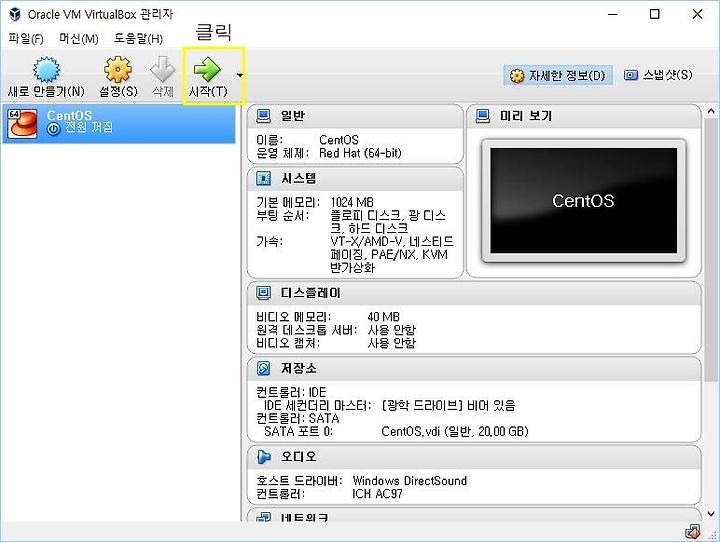Open the Help (도움말) menu

coord(138,39)
